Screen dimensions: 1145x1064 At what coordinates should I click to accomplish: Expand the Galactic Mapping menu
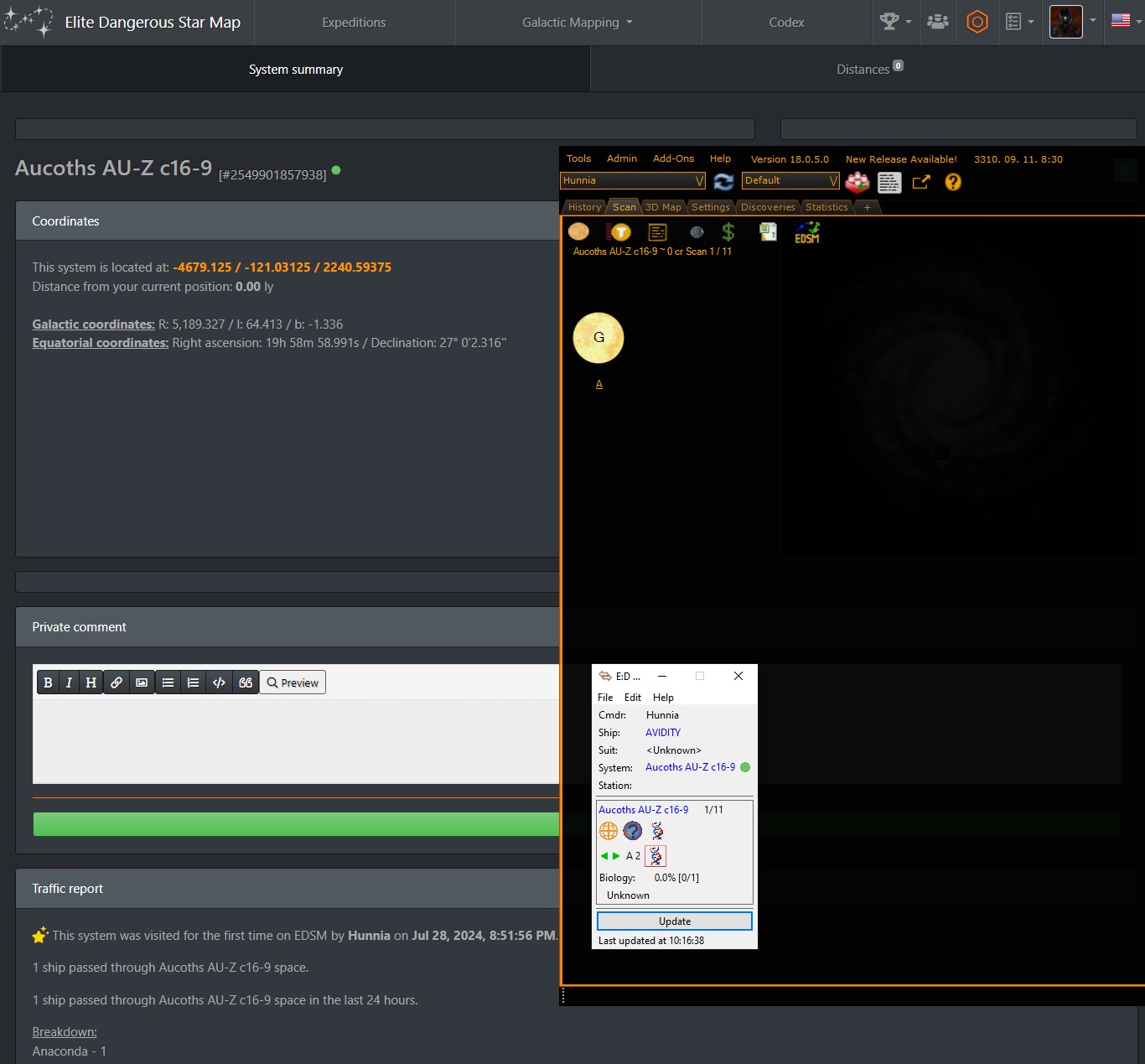pyautogui.click(x=578, y=23)
